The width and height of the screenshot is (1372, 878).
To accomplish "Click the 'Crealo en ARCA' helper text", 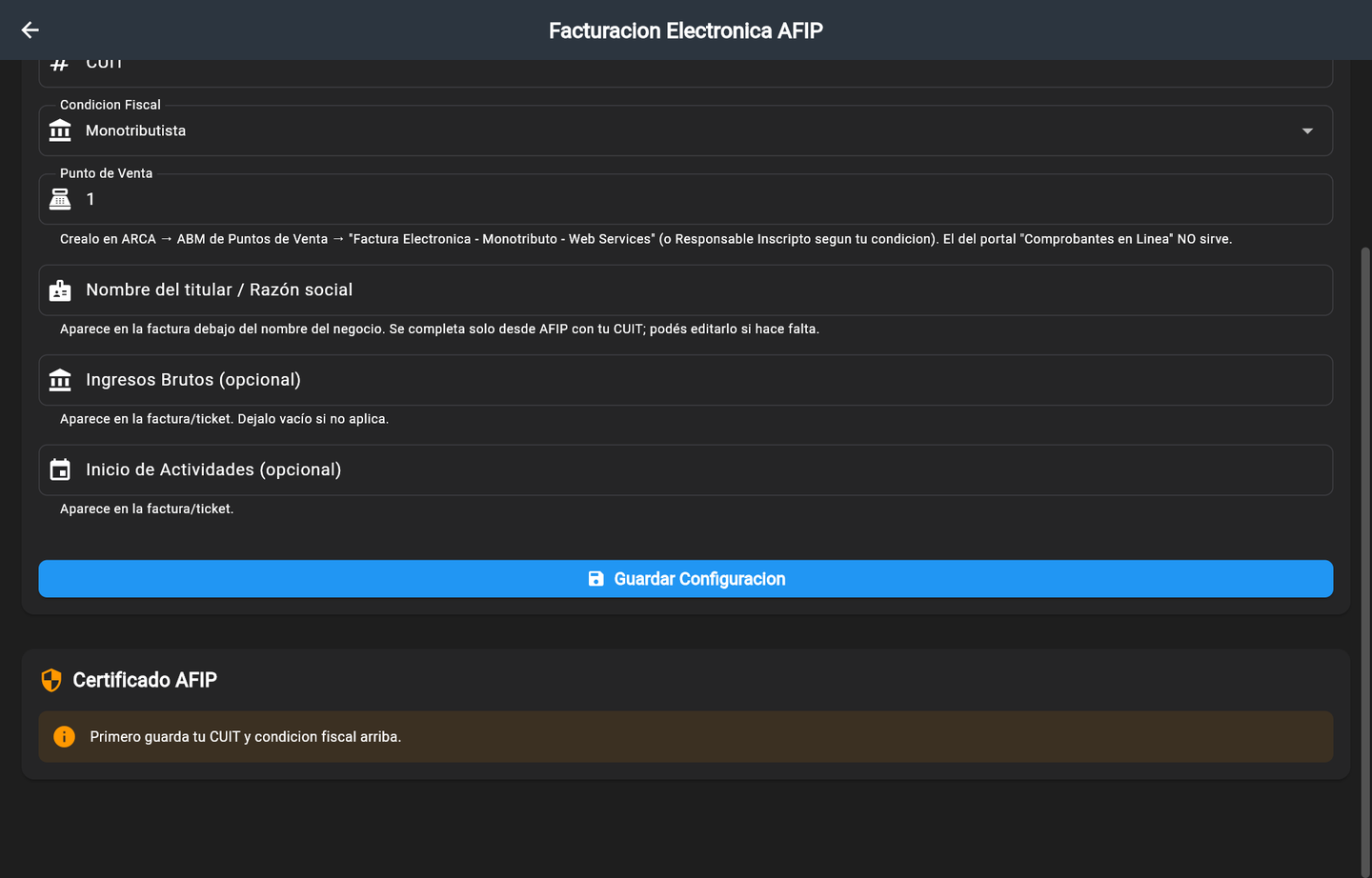I will 646,239.
